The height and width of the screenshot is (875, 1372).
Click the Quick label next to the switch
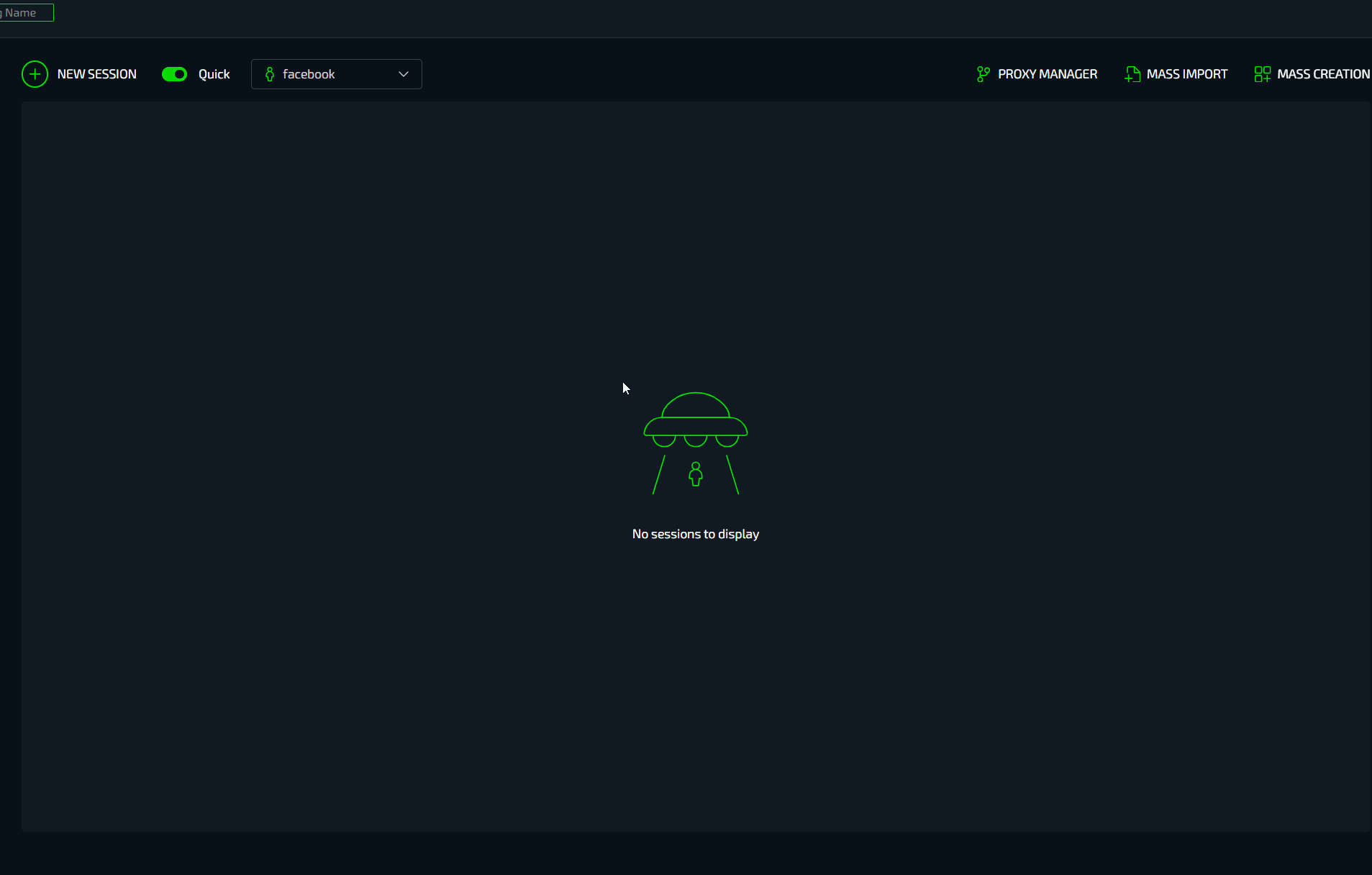point(214,74)
